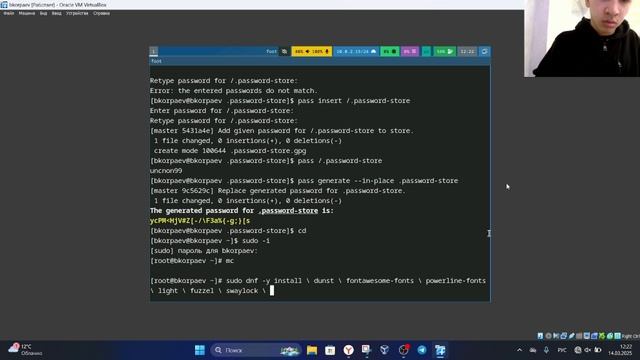The width and height of the screenshot is (640, 360).
Task: Click 'create mode 100644 .password-store.gpg' line
Action: 230,151
